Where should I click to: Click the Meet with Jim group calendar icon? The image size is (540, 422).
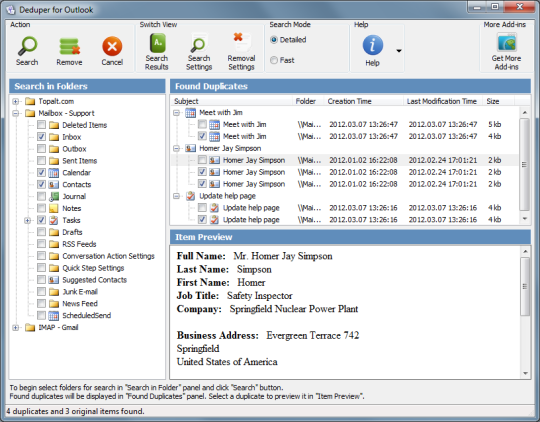click(x=190, y=113)
